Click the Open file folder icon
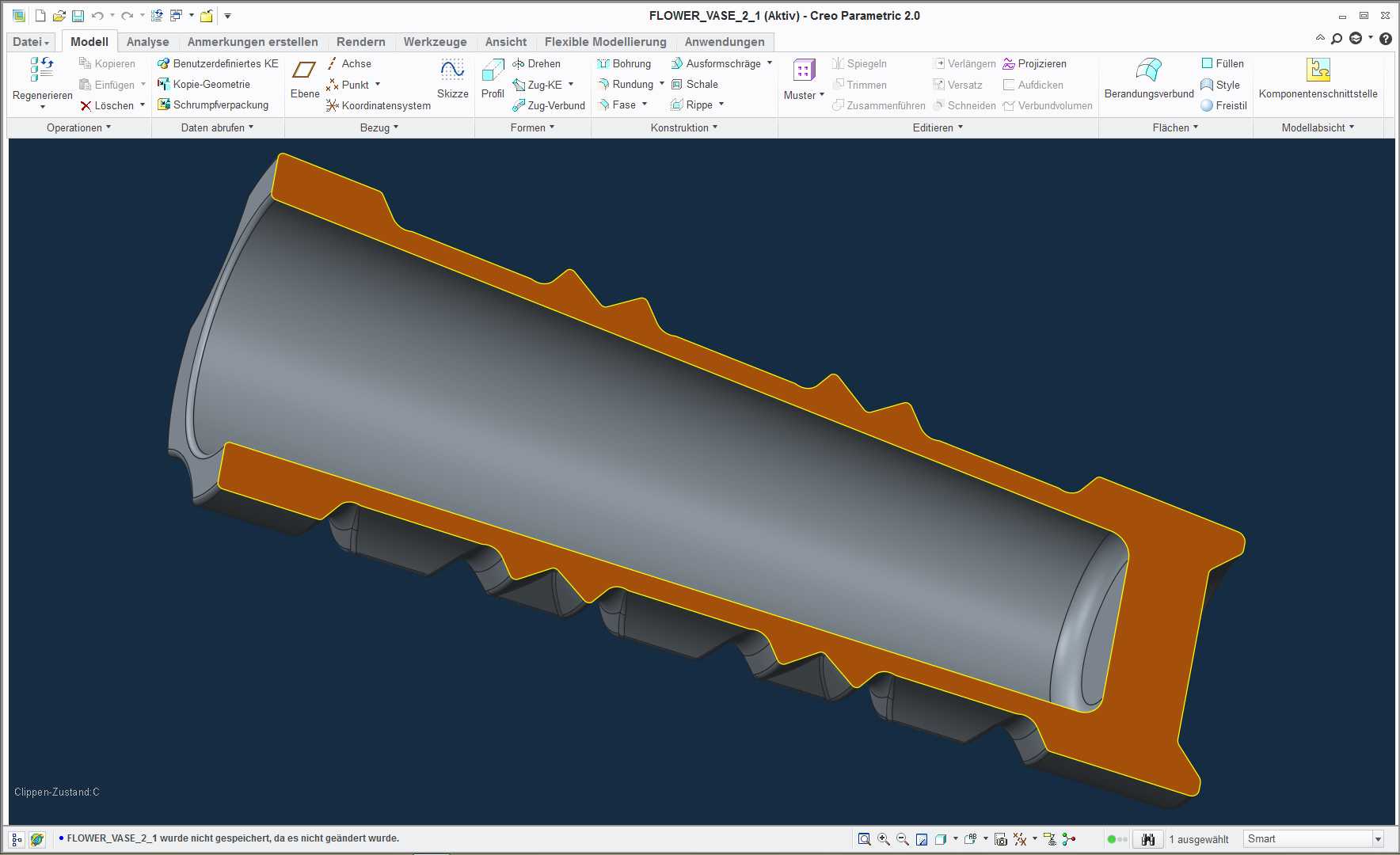The width and height of the screenshot is (1400, 855). (x=59, y=16)
